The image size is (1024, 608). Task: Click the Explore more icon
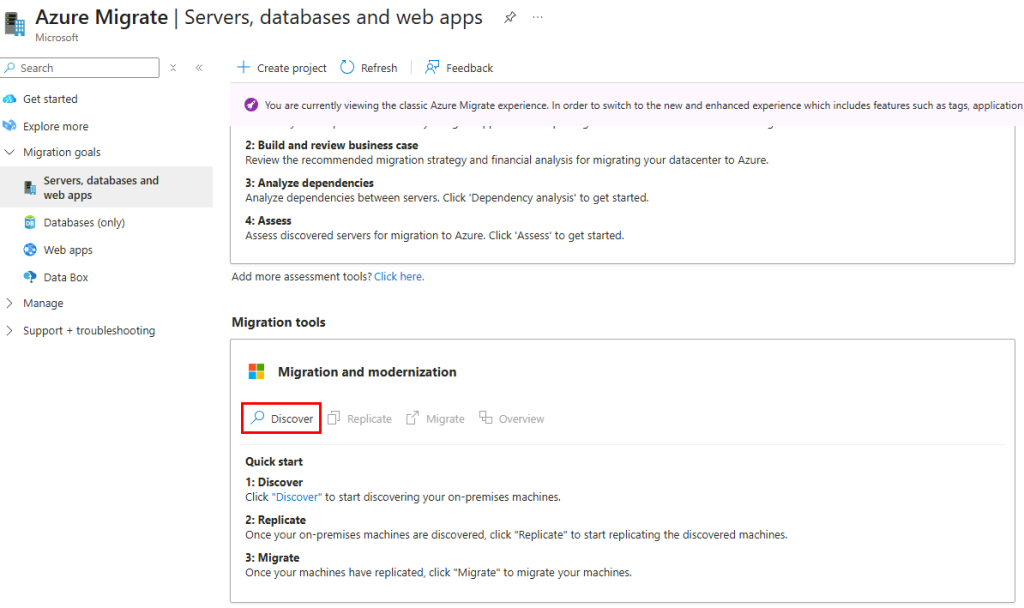coord(9,125)
